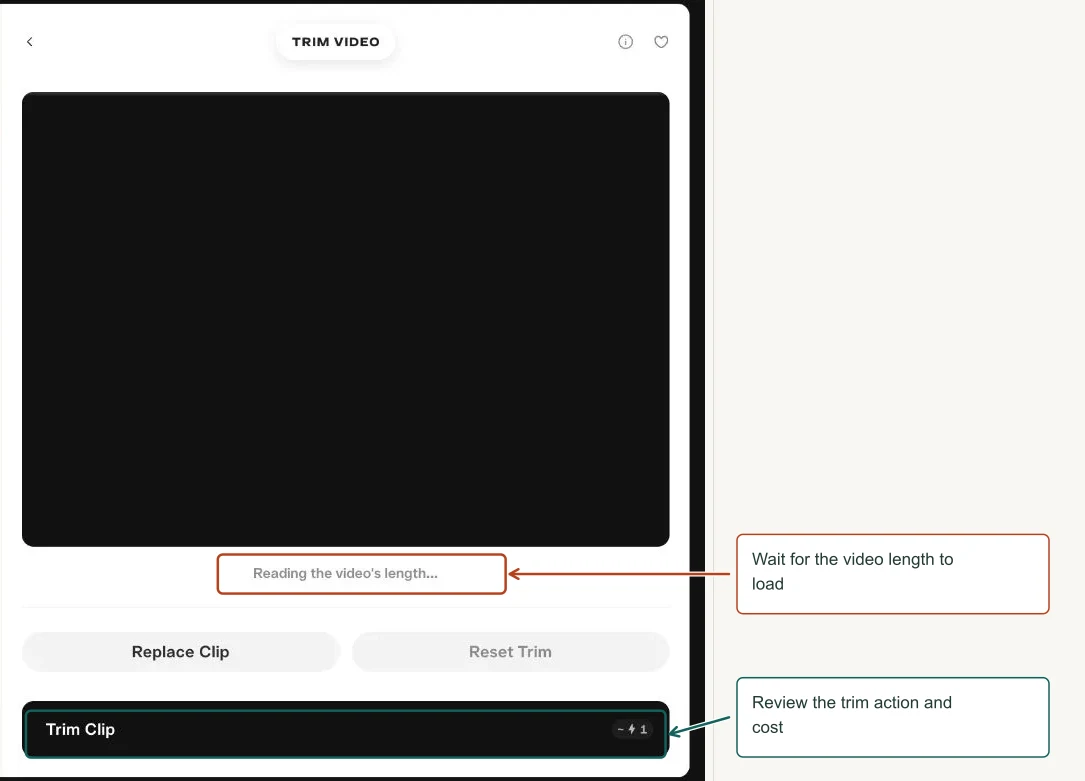This screenshot has height=781, width=1085.
Task: Click the black video preview area
Action: pos(345,319)
